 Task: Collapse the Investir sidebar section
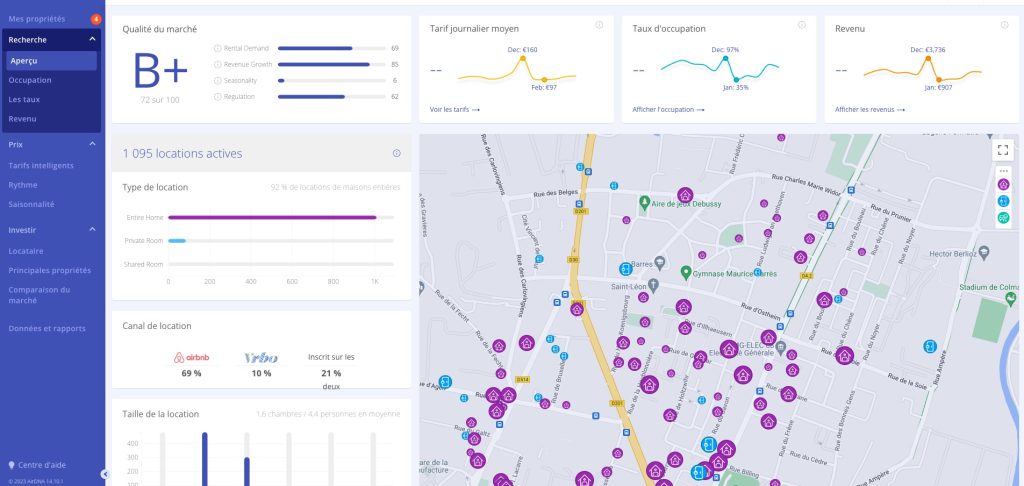[x=92, y=229]
